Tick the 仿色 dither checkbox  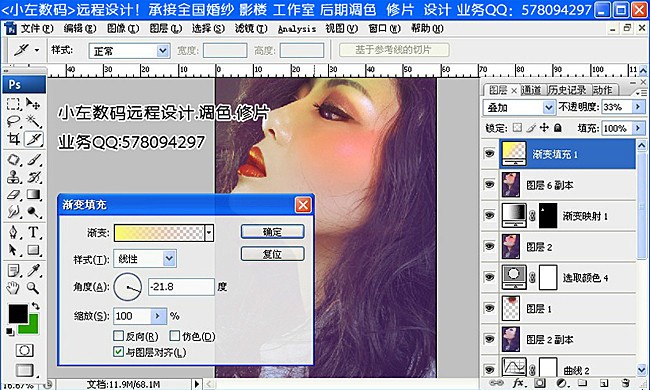pyautogui.click(x=175, y=336)
